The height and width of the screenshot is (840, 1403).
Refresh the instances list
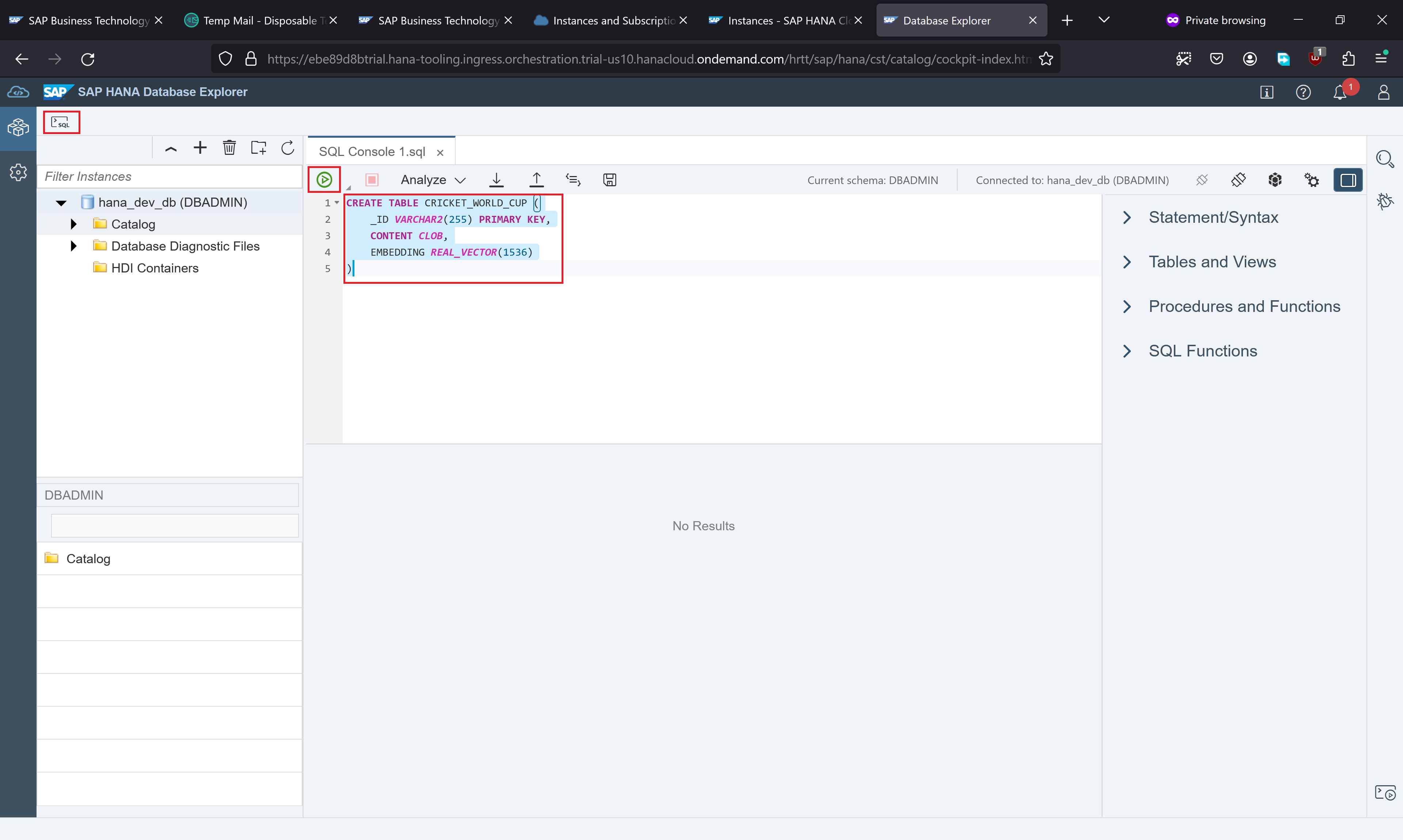(288, 148)
